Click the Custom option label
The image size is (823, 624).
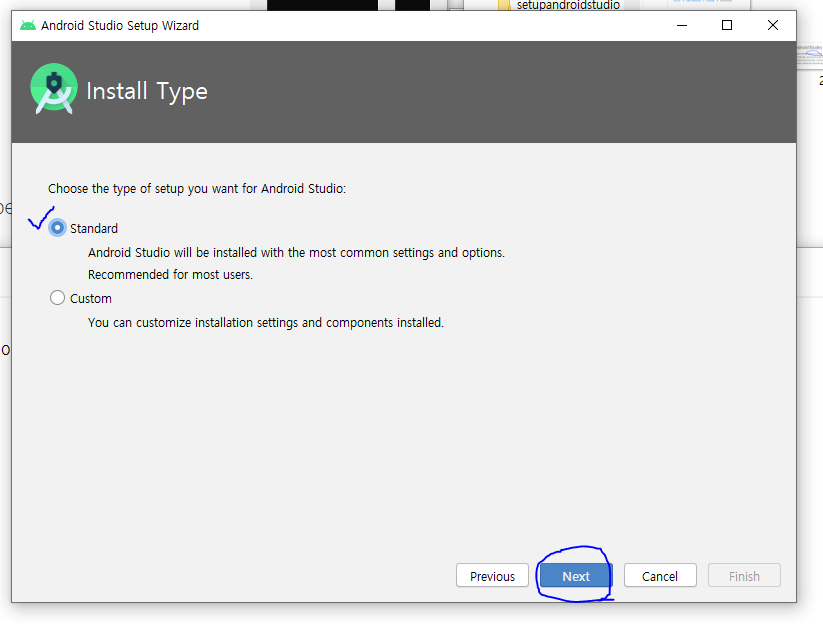(x=91, y=299)
